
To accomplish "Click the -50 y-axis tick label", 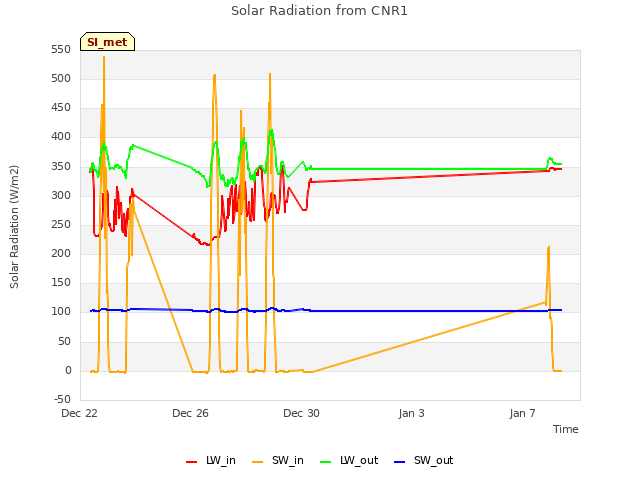I will coord(62,400).
